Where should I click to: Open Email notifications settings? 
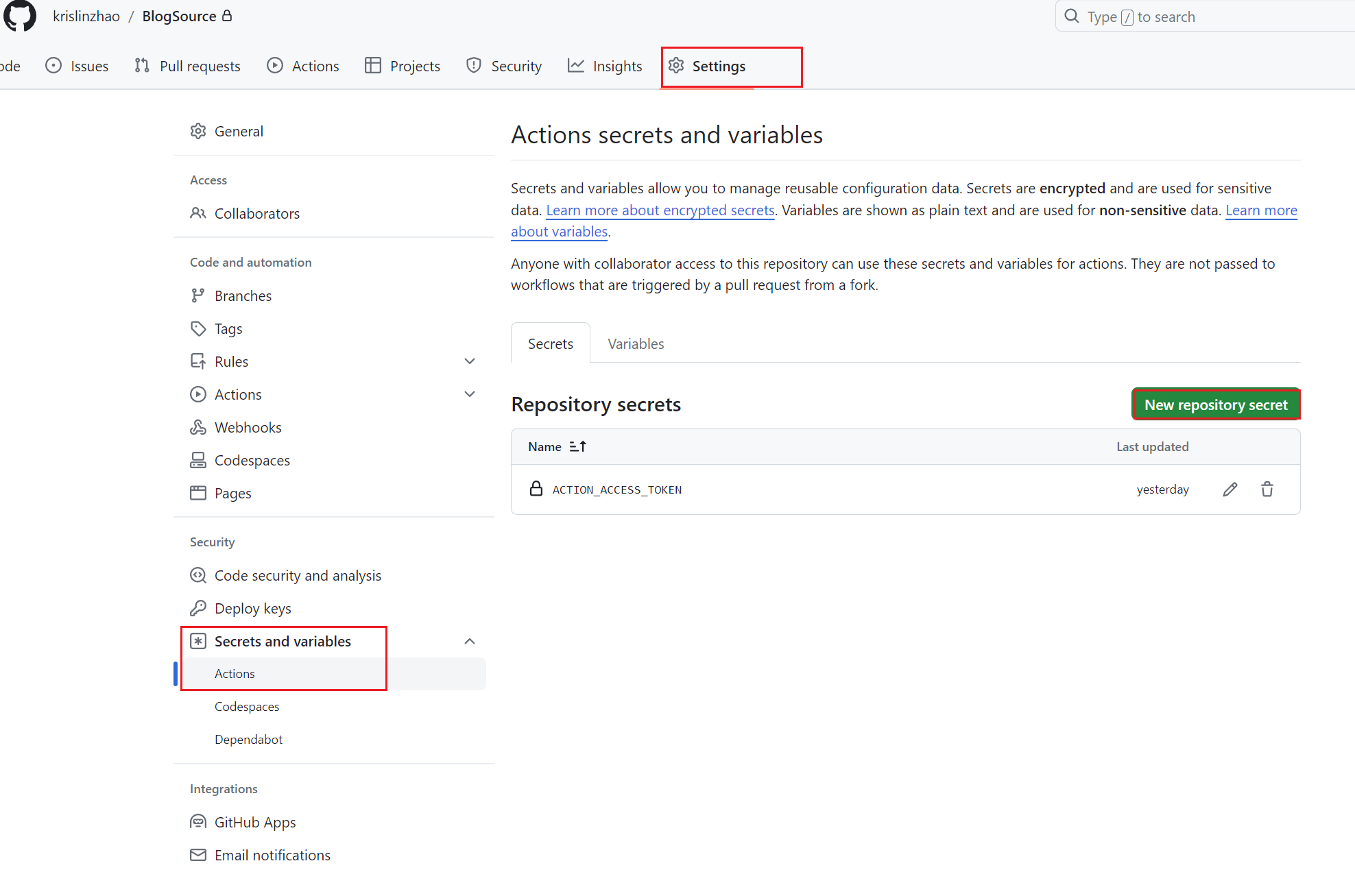click(x=272, y=856)
